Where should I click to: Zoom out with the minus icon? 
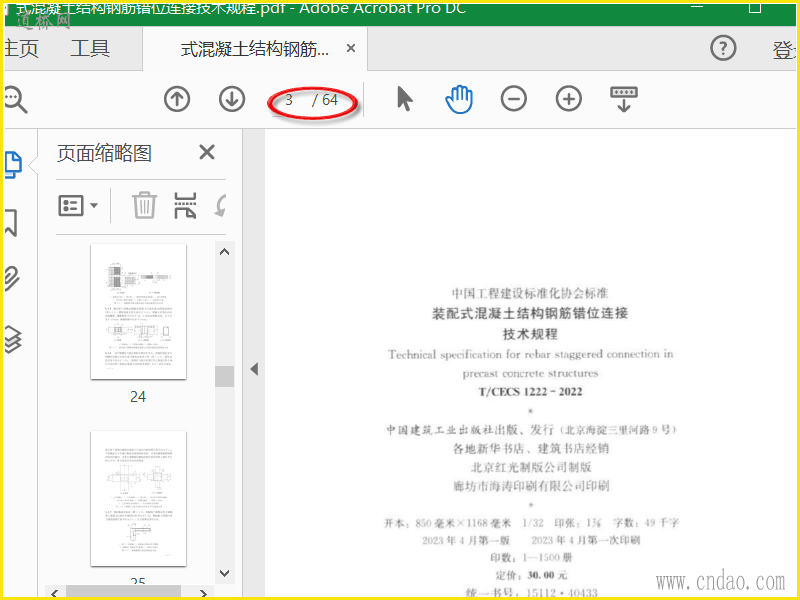[514, 99]
